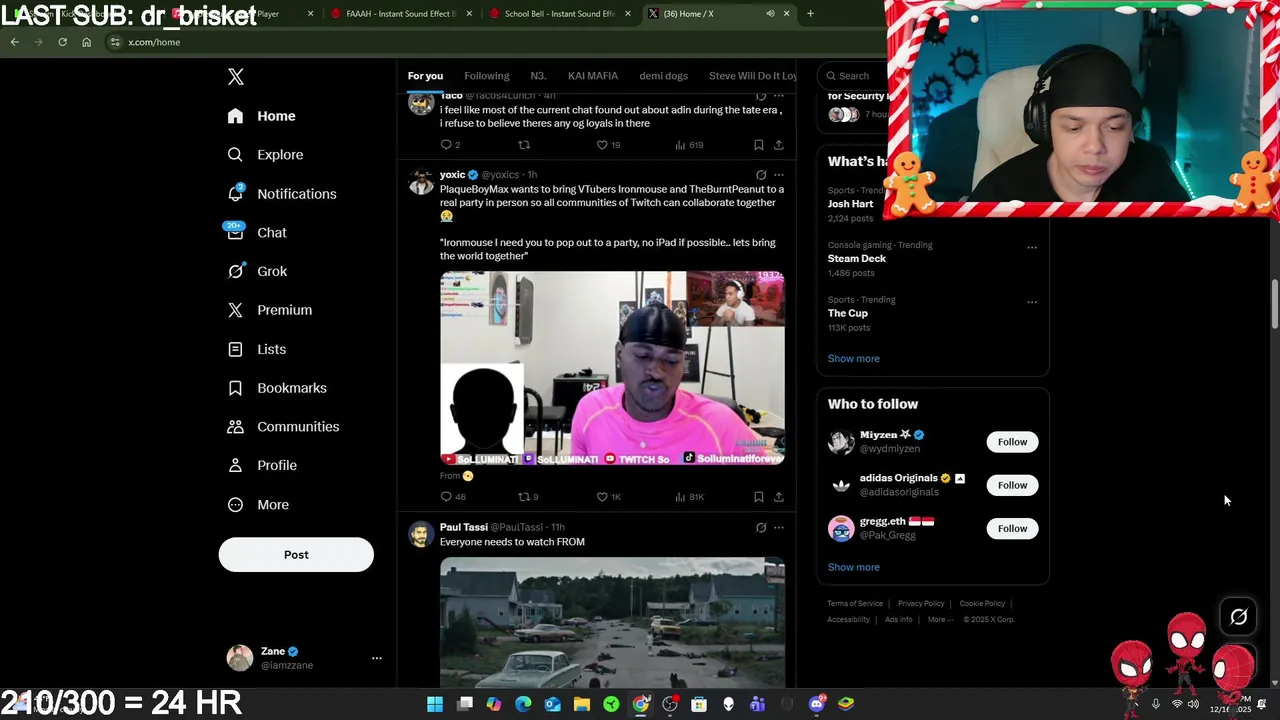Image resolution: width=1280 pixels, height=720 pixels.
Task: Open Notifications in the sidebar
Action: 282,194
